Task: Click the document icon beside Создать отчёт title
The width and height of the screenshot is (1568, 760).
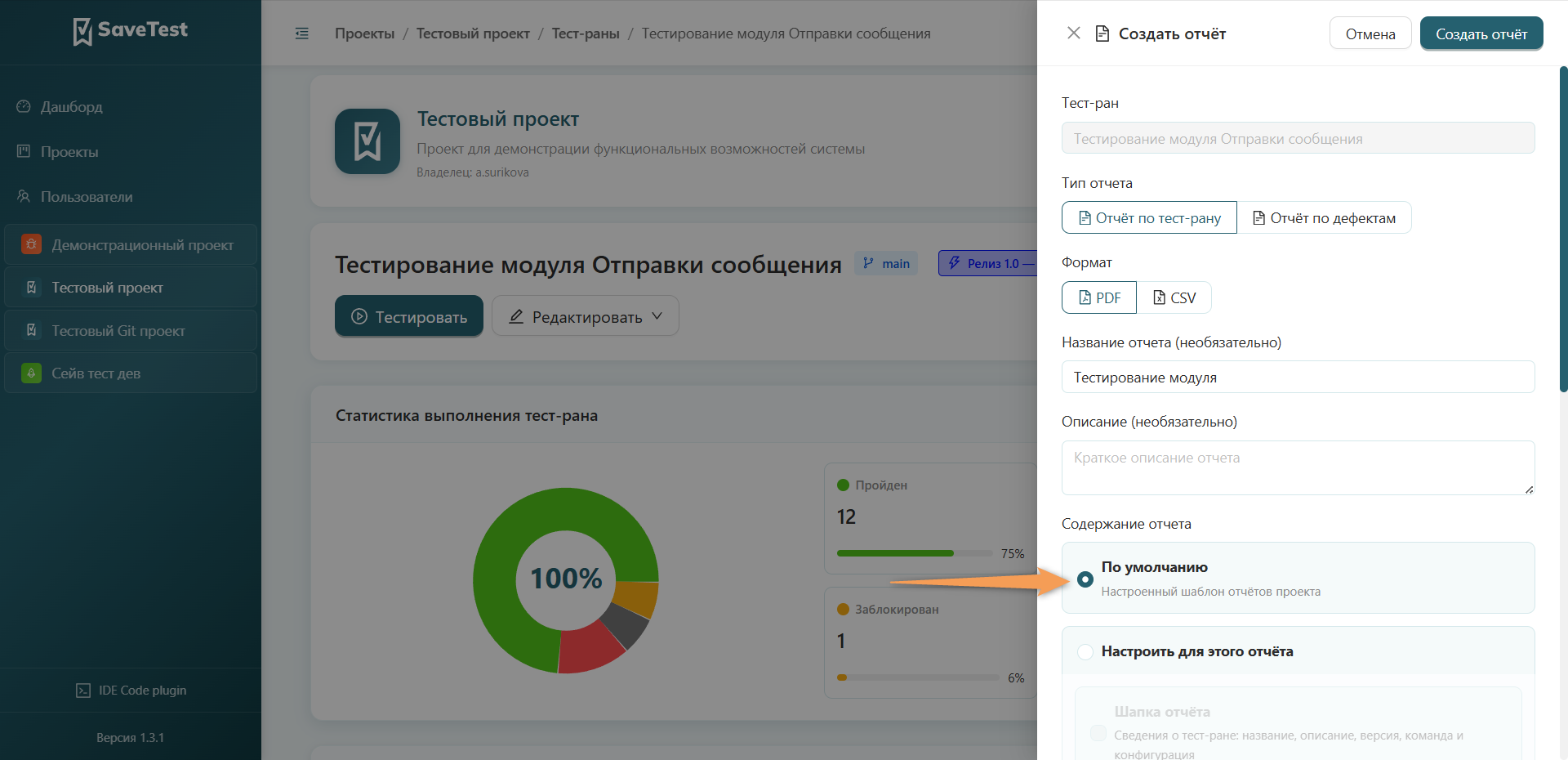Action: [x=1102, y=34]
